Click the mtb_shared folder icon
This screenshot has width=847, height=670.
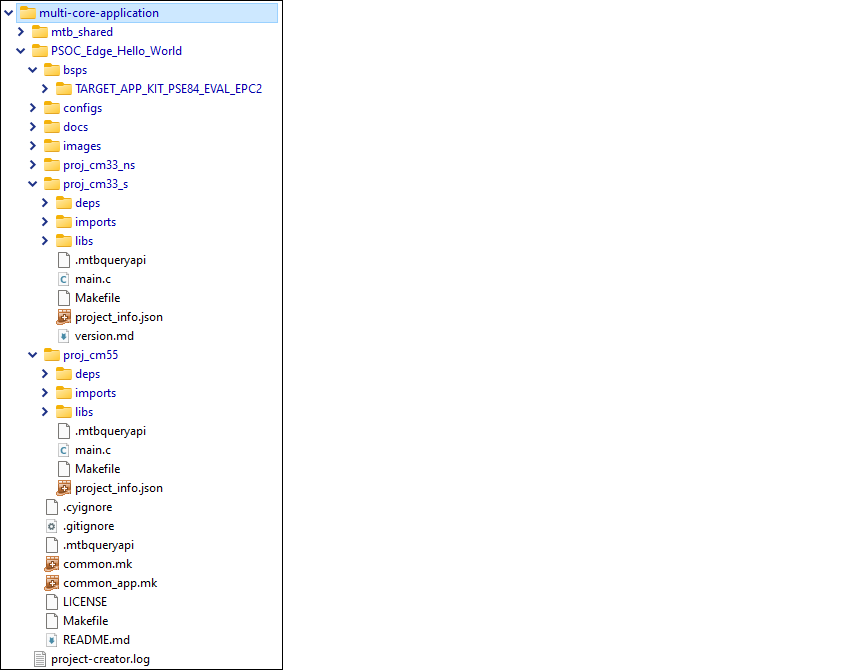coord(40,32)
